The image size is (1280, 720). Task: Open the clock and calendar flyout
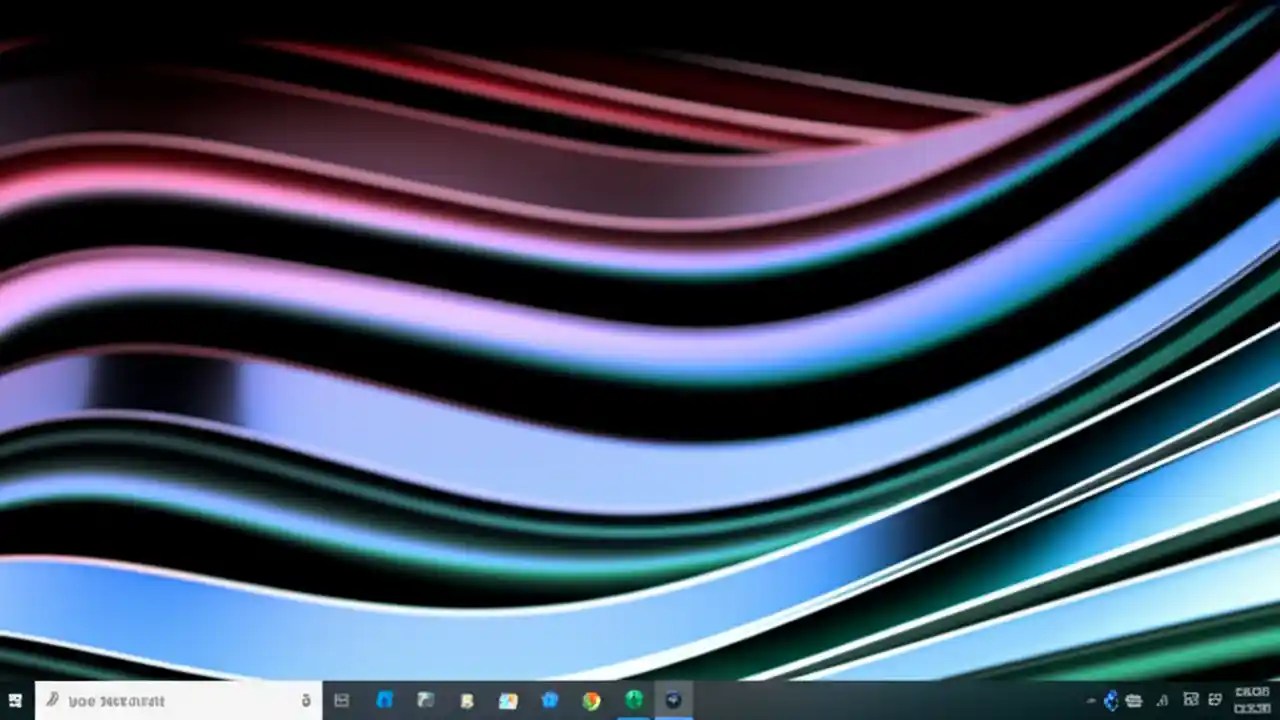pyautogui.click(x=1250, y=701)
